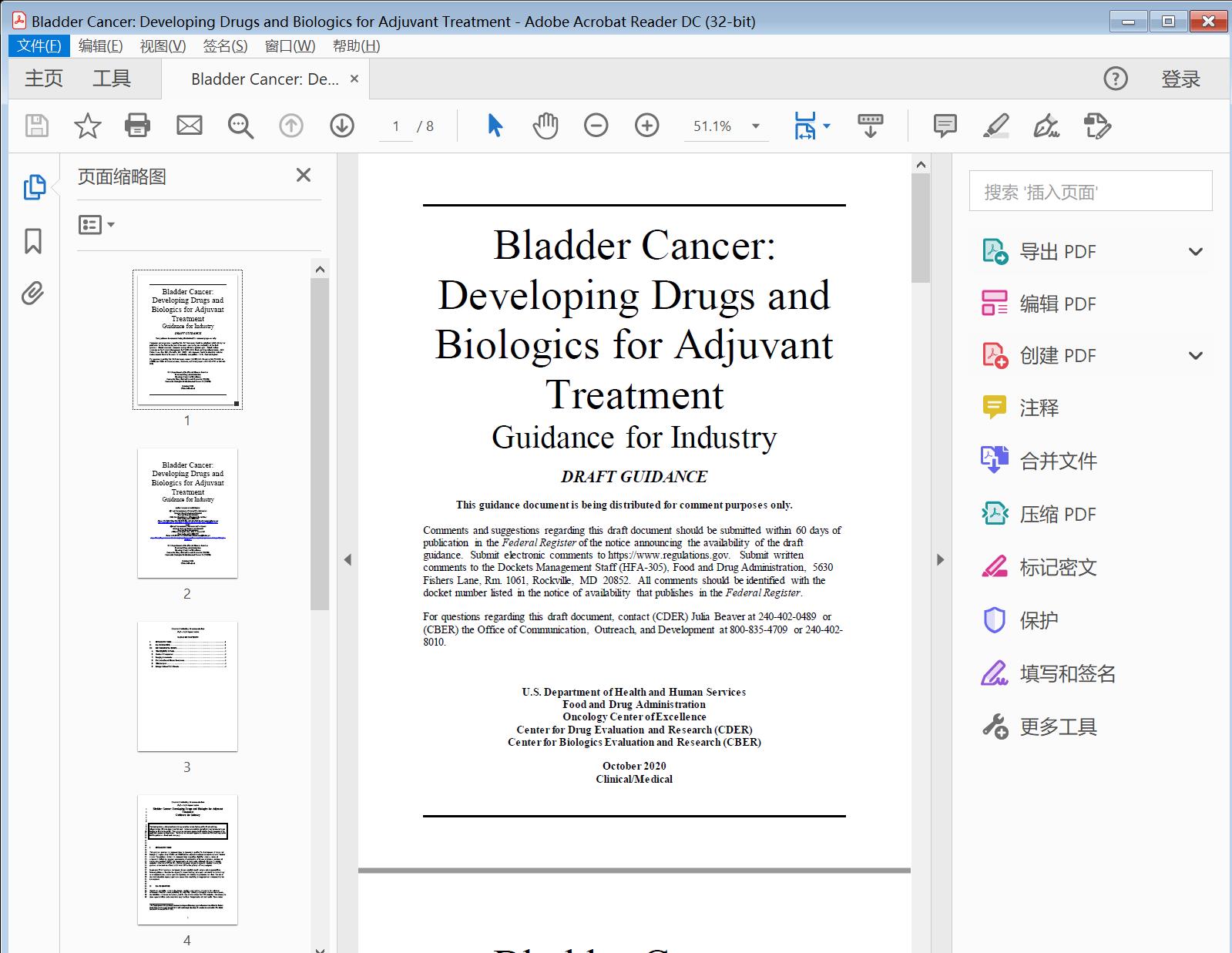Switch to the 主页 tab

coord(44,79)
